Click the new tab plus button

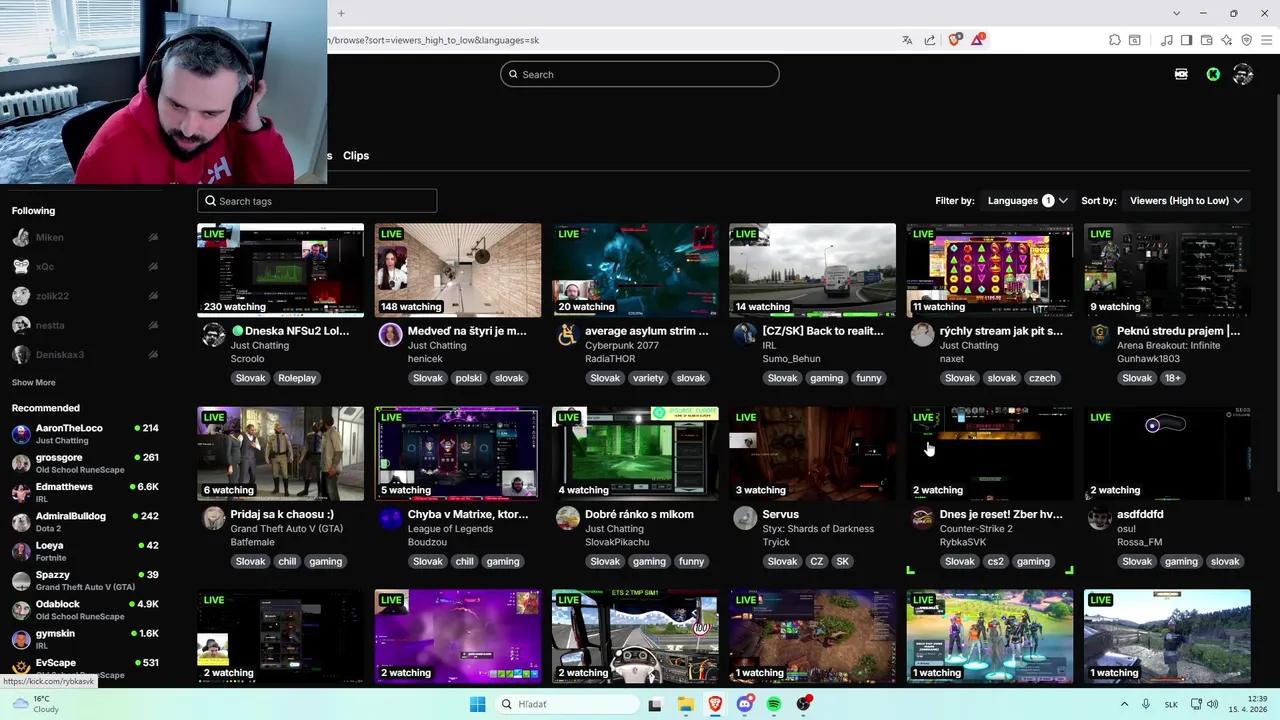341,13
